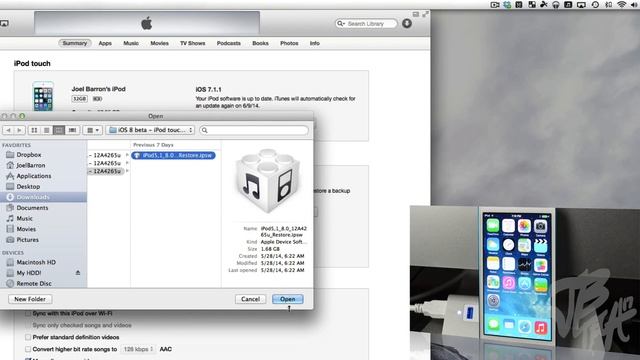Click the AirPlay display menu bar icon
This screenshot has height=360, width=640.
pos(581,4)
